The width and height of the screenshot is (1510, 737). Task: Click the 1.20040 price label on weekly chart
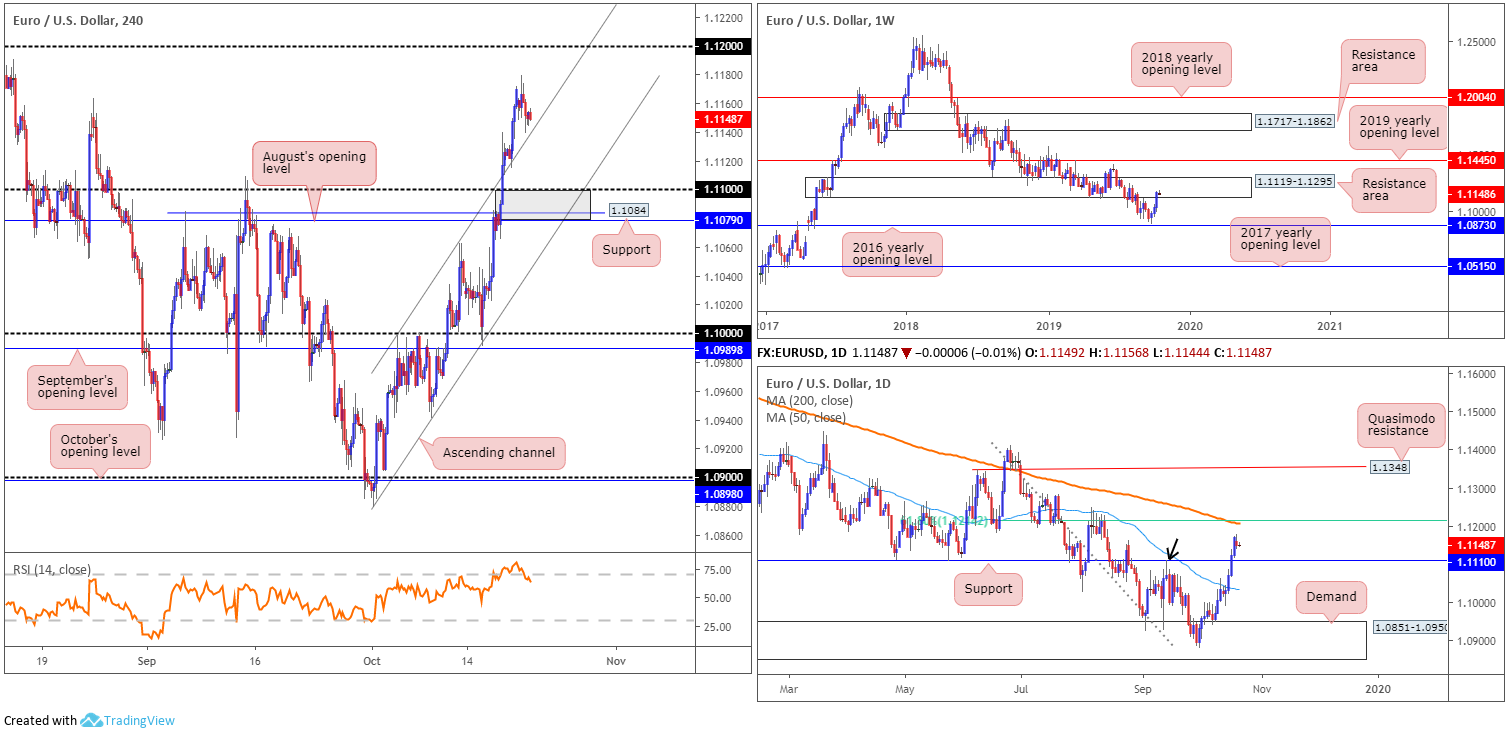pyautogui.click(x=1475, y=98)
